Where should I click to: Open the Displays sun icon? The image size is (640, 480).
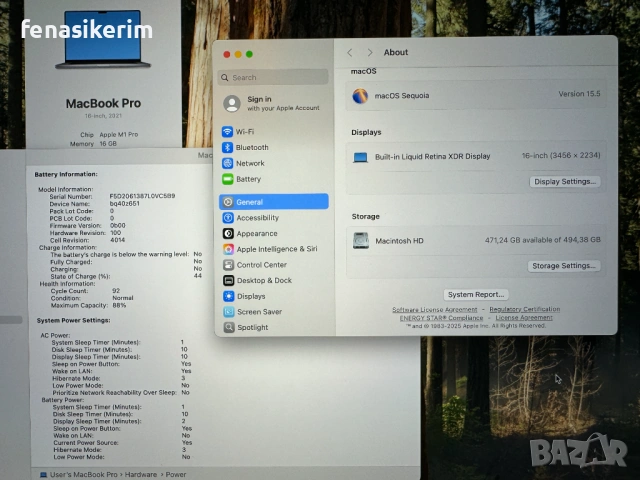[229, 296]
